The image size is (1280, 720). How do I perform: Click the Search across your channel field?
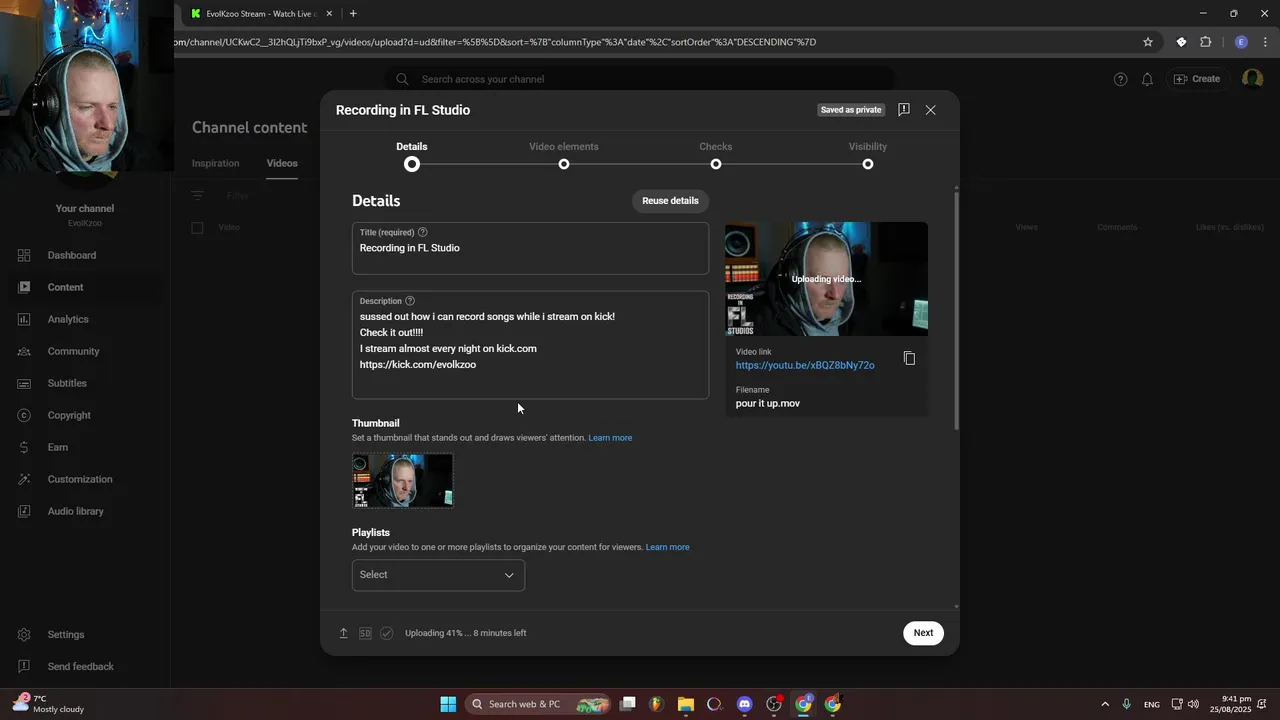coord(640,79)
